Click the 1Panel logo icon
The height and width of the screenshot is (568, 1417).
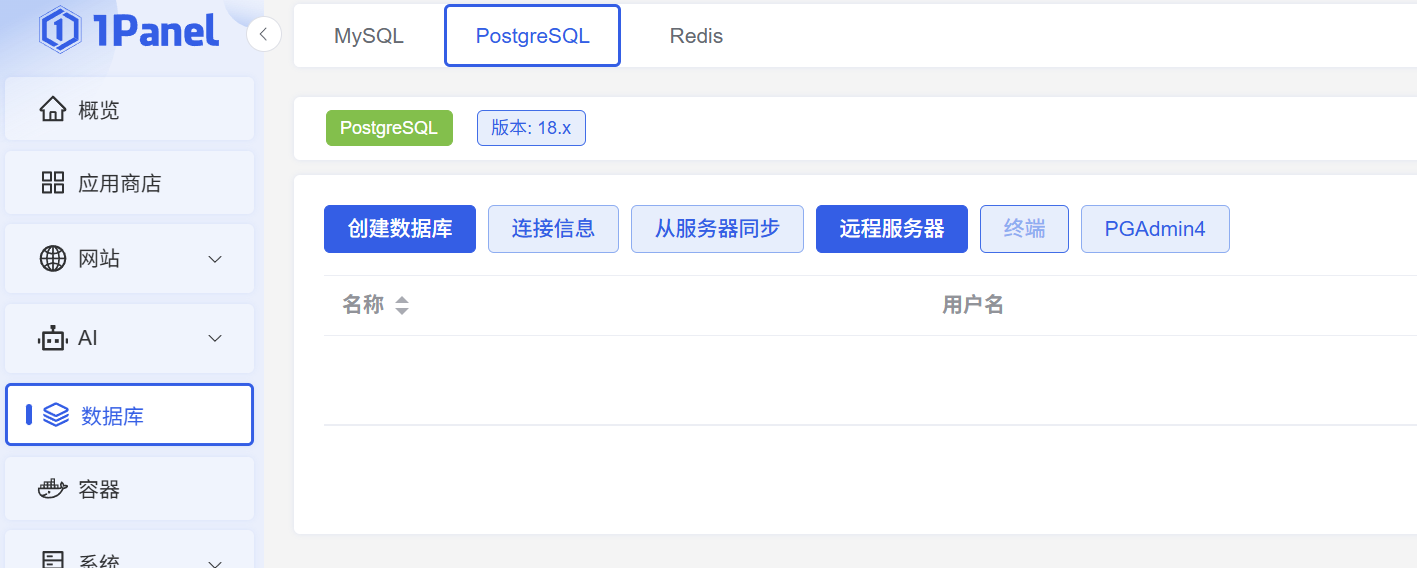coord(60,29)
